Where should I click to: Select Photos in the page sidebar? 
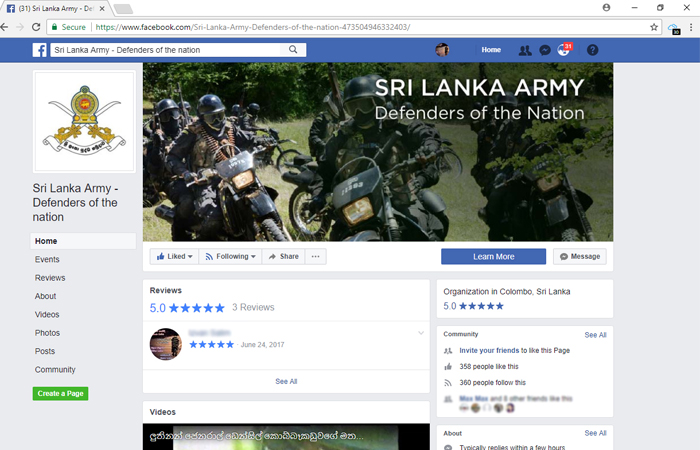(x=47, y=333)
